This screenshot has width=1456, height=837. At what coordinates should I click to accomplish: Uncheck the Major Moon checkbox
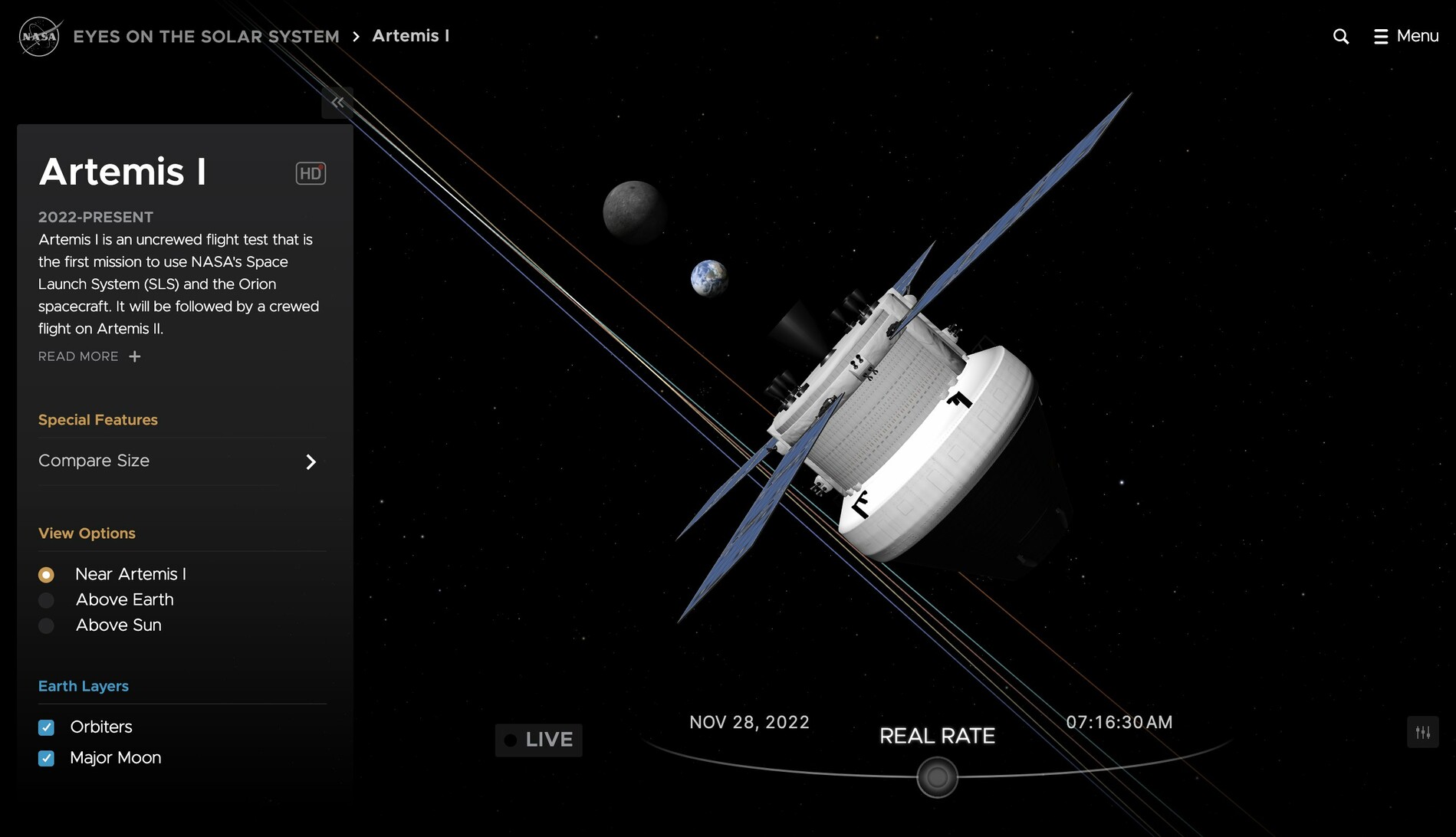click(x=47, y=758)
